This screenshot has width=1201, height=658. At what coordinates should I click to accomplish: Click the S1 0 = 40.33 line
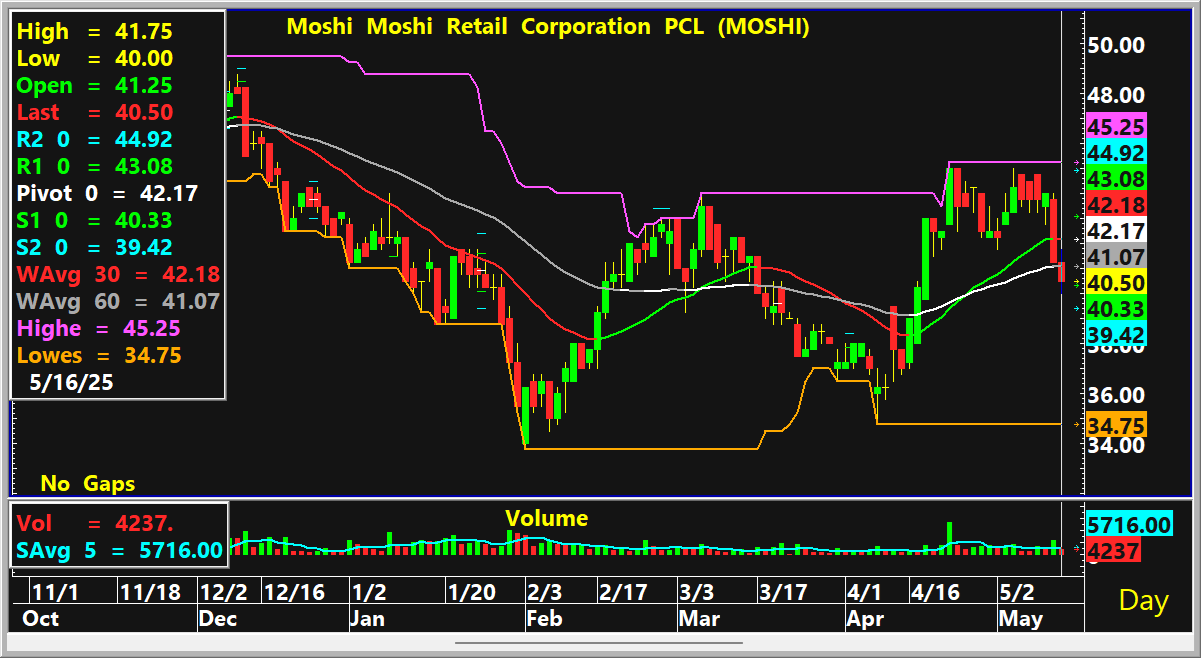[x=94, y=220]
